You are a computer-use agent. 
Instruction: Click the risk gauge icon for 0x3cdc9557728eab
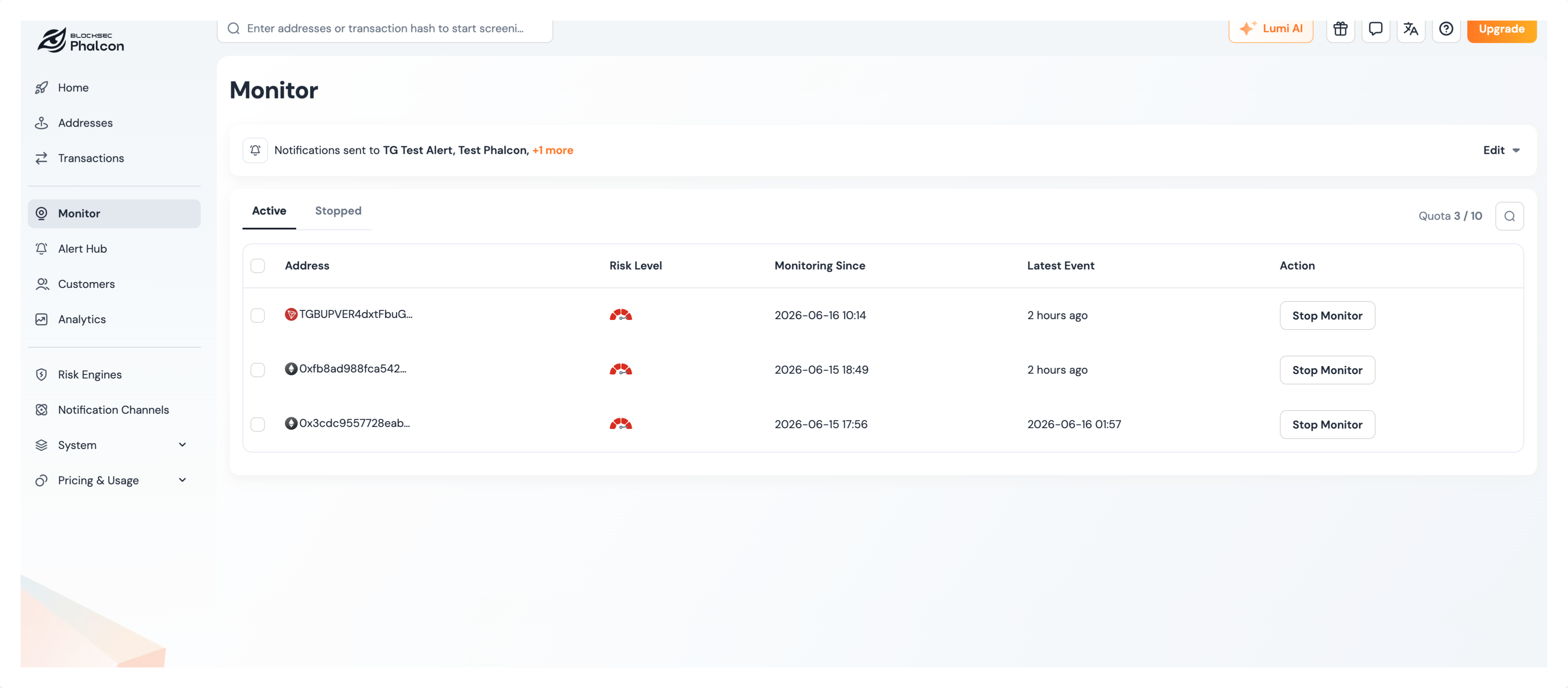click(621, 424)
